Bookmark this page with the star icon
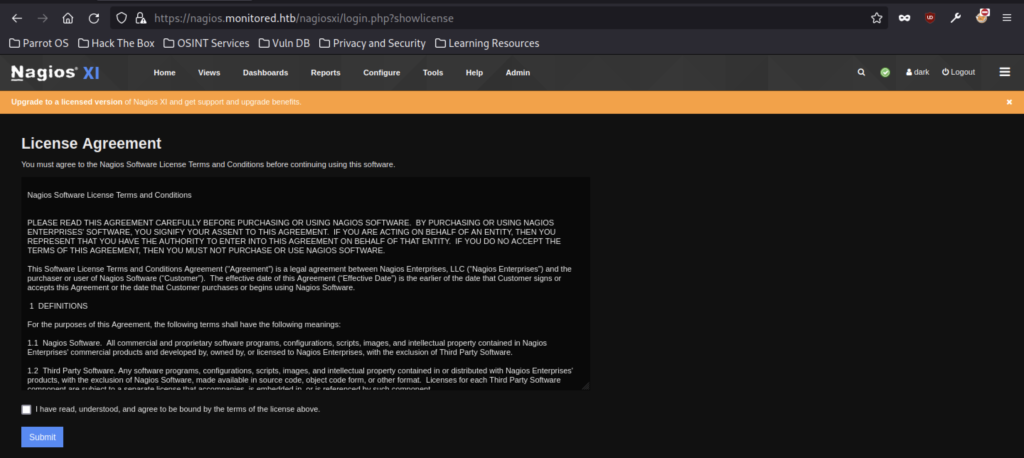This screenshot has height=458, width=1024. [x=876, y=18]
